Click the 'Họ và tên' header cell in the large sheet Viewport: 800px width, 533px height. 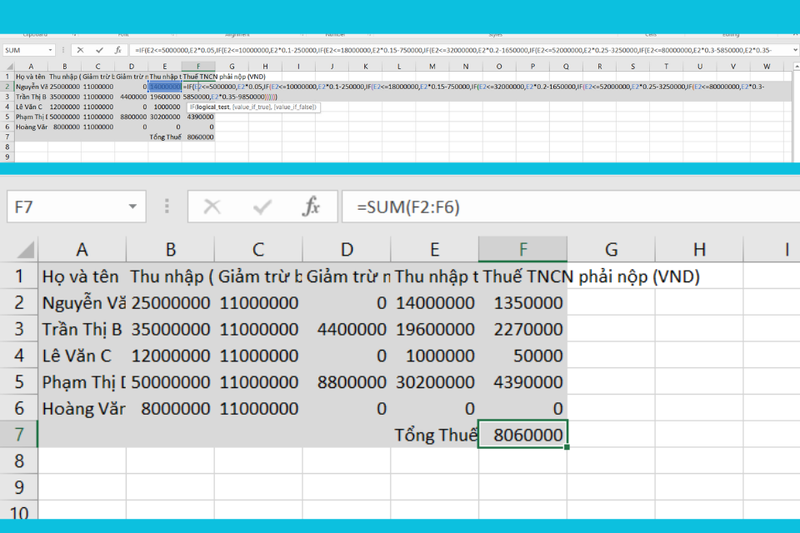pyautogui.click(x=82, y=276)
